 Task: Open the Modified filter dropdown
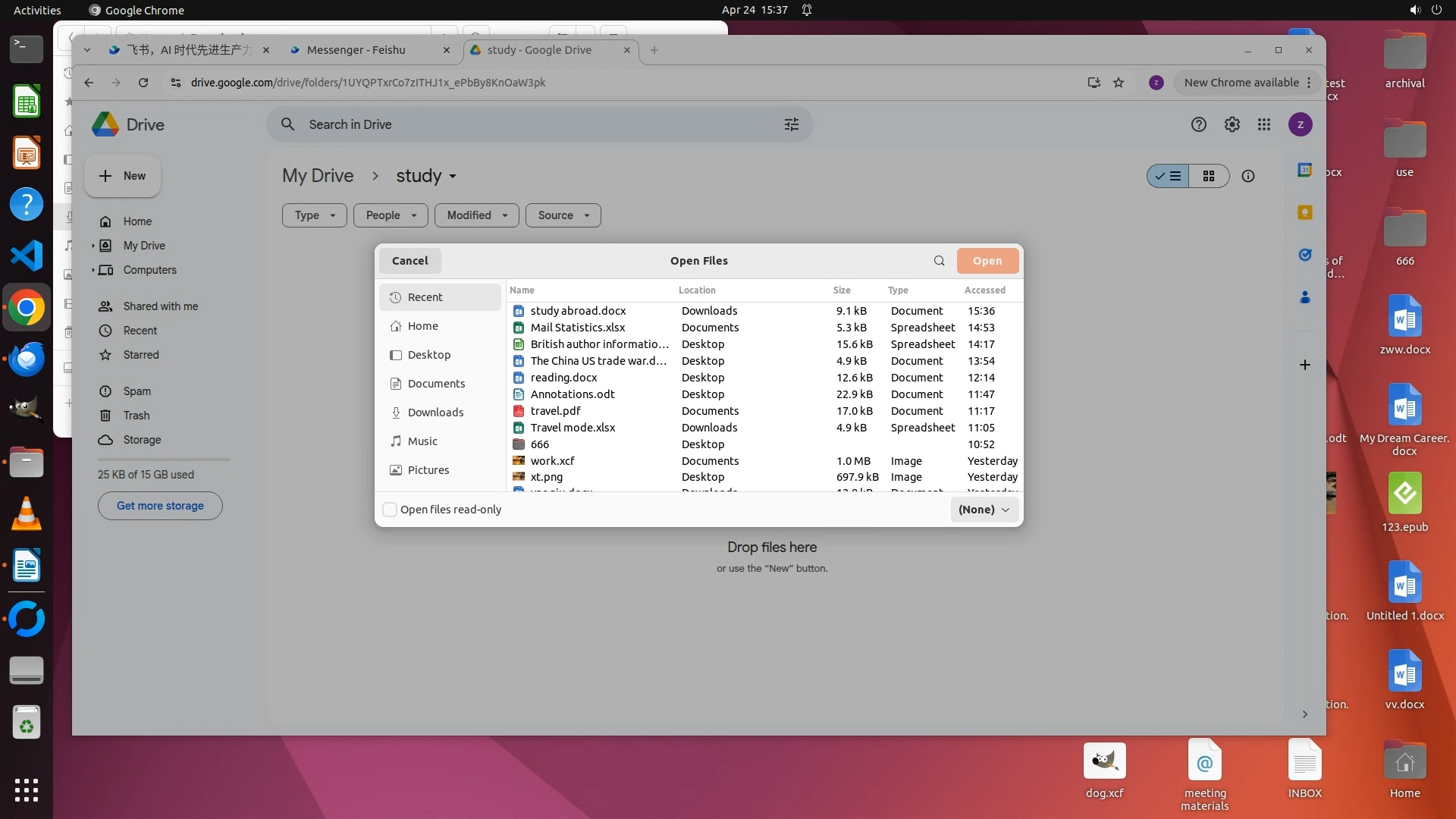pos(476,215)
